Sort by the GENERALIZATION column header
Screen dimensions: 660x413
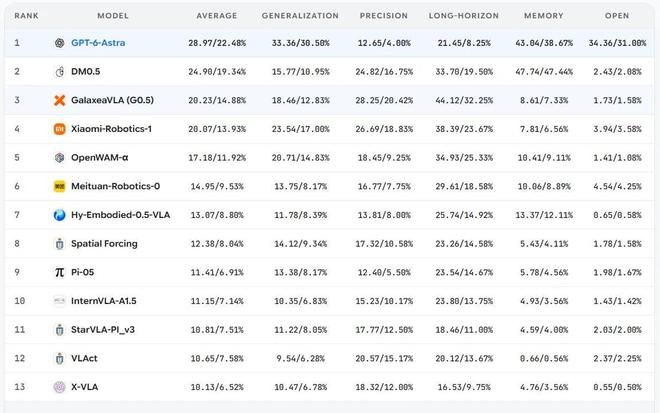(300, 16)
